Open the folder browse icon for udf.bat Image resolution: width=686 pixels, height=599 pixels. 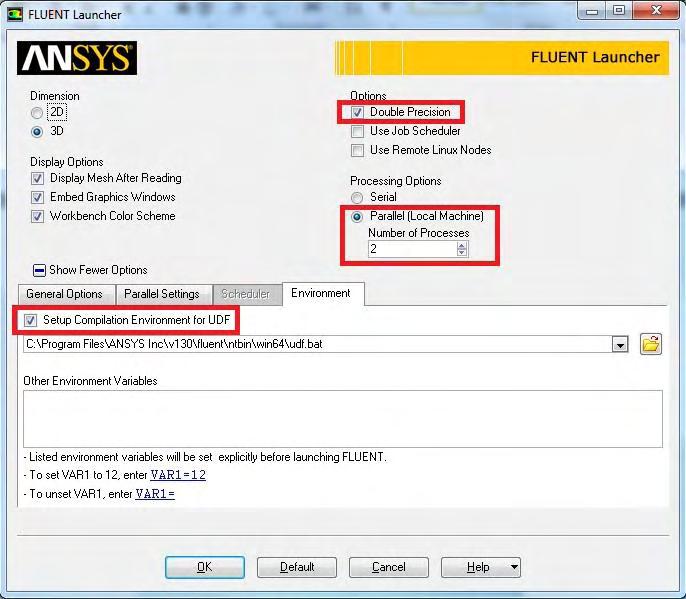point(651,344)
